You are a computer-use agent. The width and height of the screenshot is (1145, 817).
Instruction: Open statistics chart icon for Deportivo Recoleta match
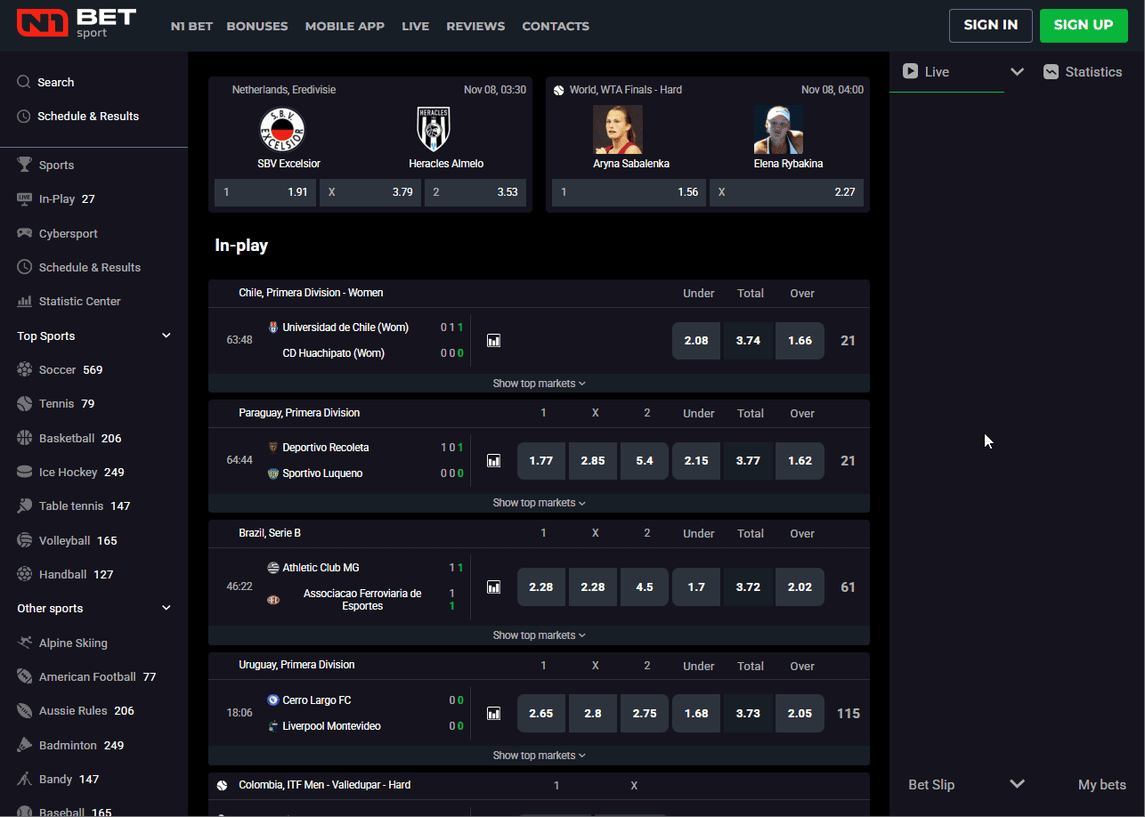point(493,461)
